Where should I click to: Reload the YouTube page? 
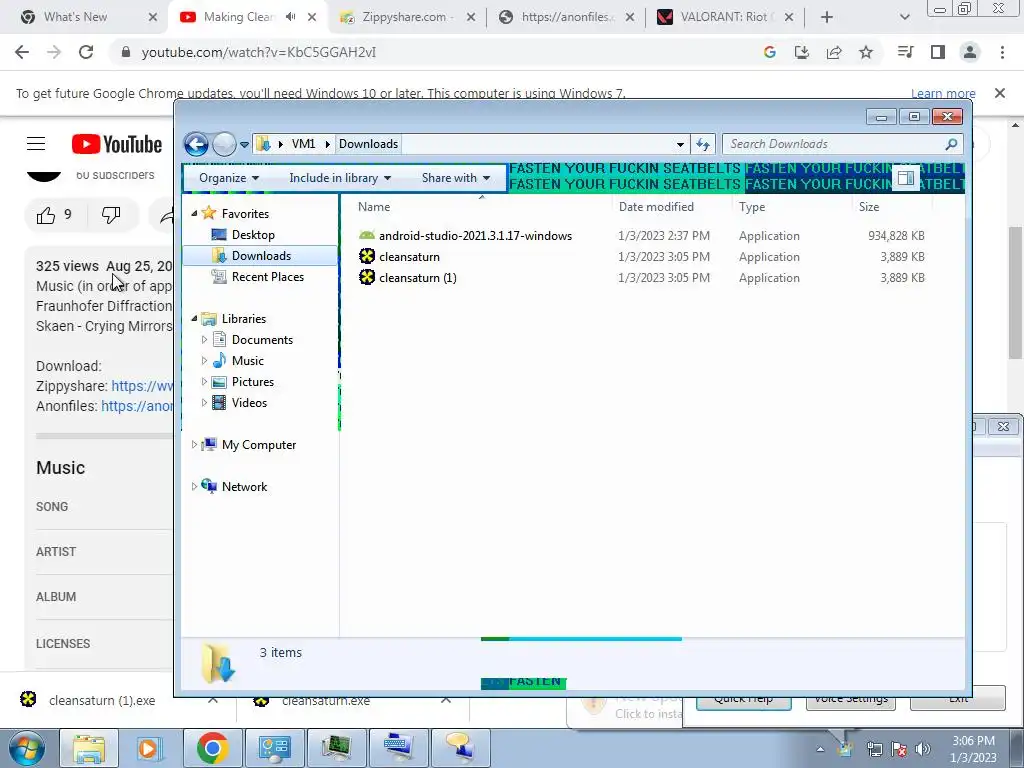point(86,52)
